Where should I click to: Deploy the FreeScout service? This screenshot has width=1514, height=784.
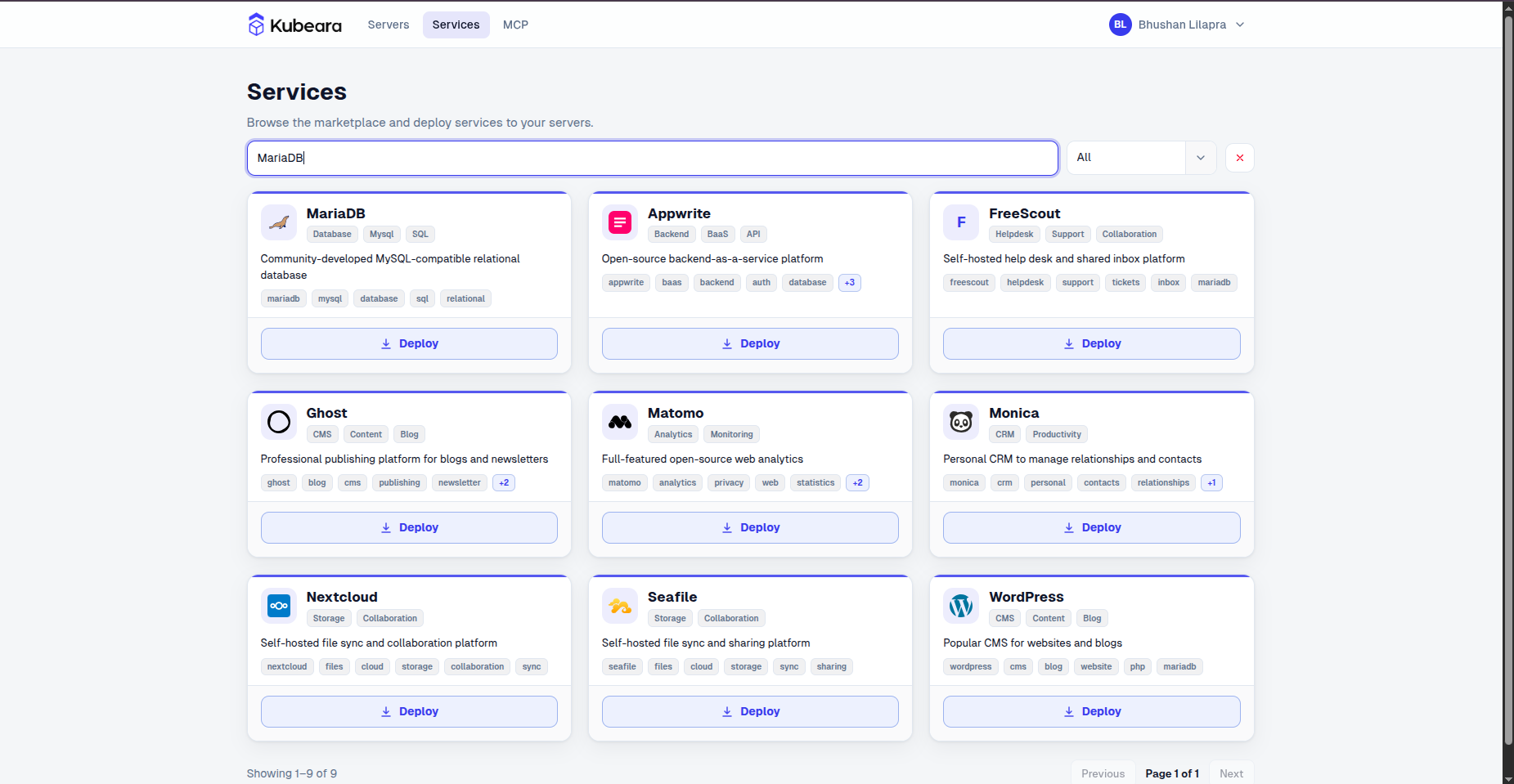pos(1092,344)
